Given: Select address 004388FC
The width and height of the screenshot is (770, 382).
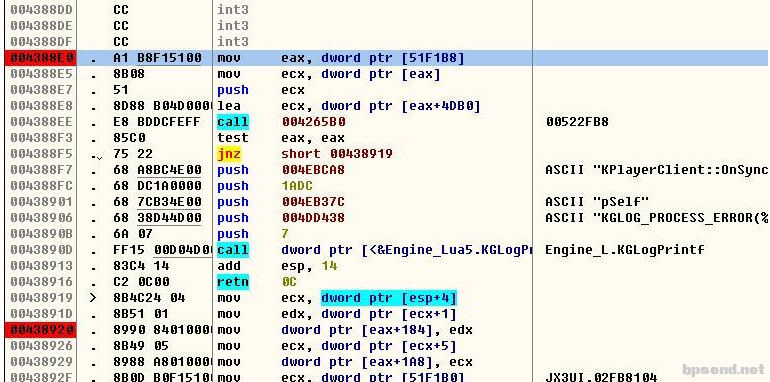Looking at the screenshot, I should click(41, 186).
